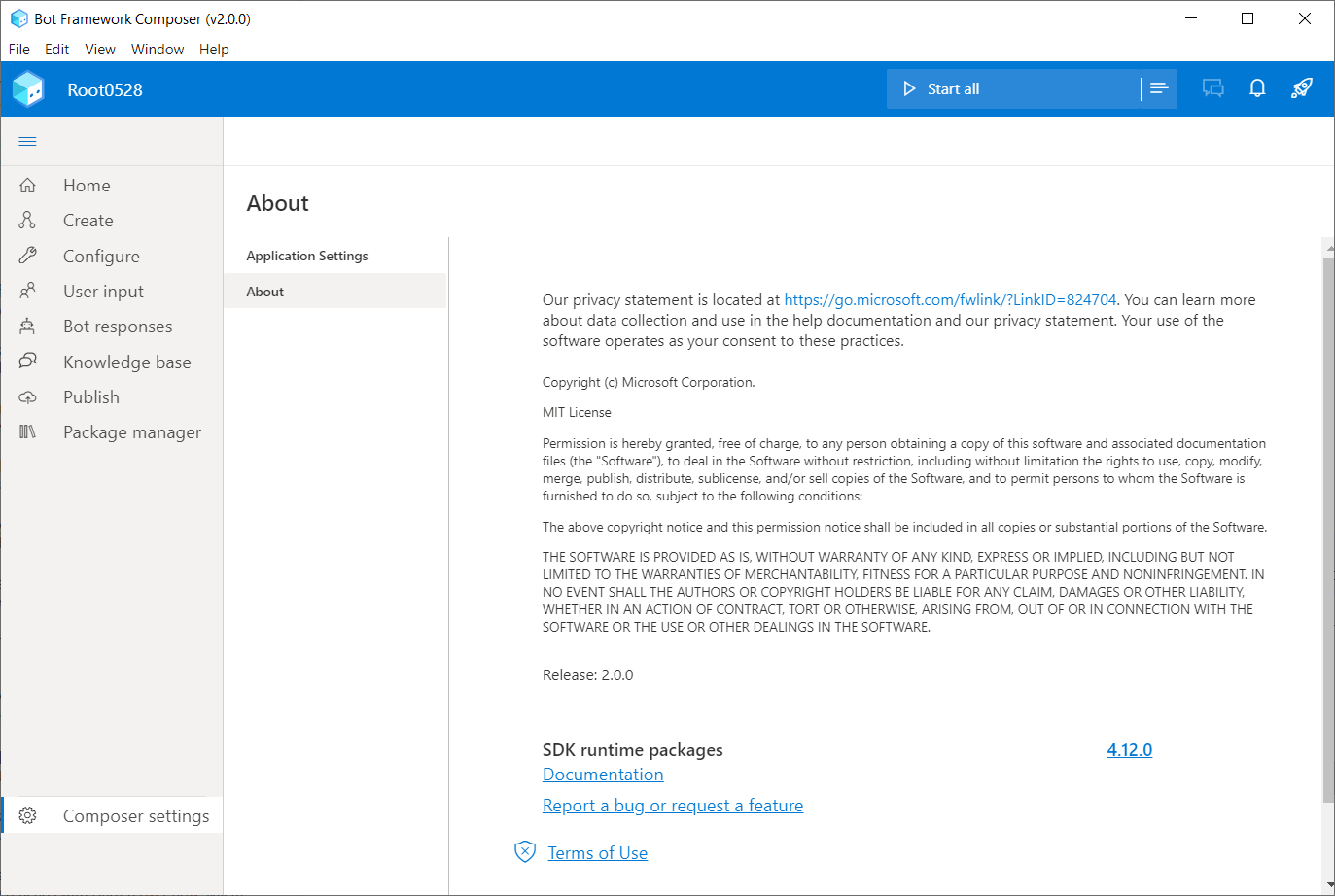This screenshot has width=1335, height=896.
Task: Maximize the Composer window
Action: pyautogui.click(x=1247, y=18)
